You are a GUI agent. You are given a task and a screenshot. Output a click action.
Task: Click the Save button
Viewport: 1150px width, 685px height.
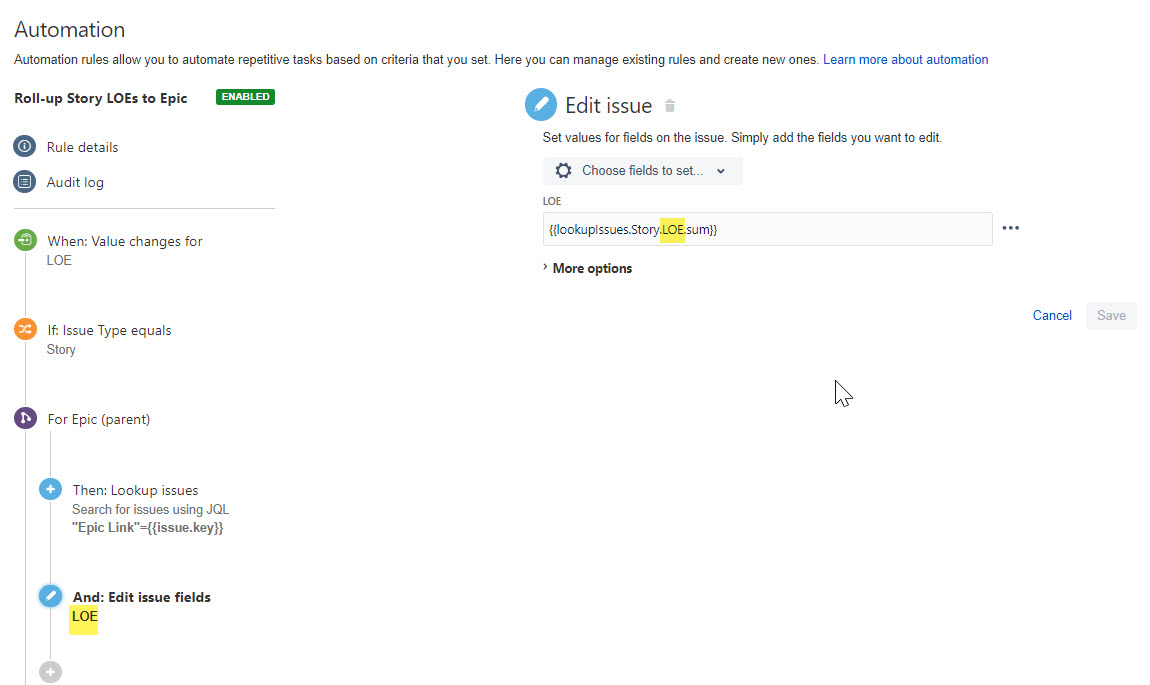coord(1111,315)
